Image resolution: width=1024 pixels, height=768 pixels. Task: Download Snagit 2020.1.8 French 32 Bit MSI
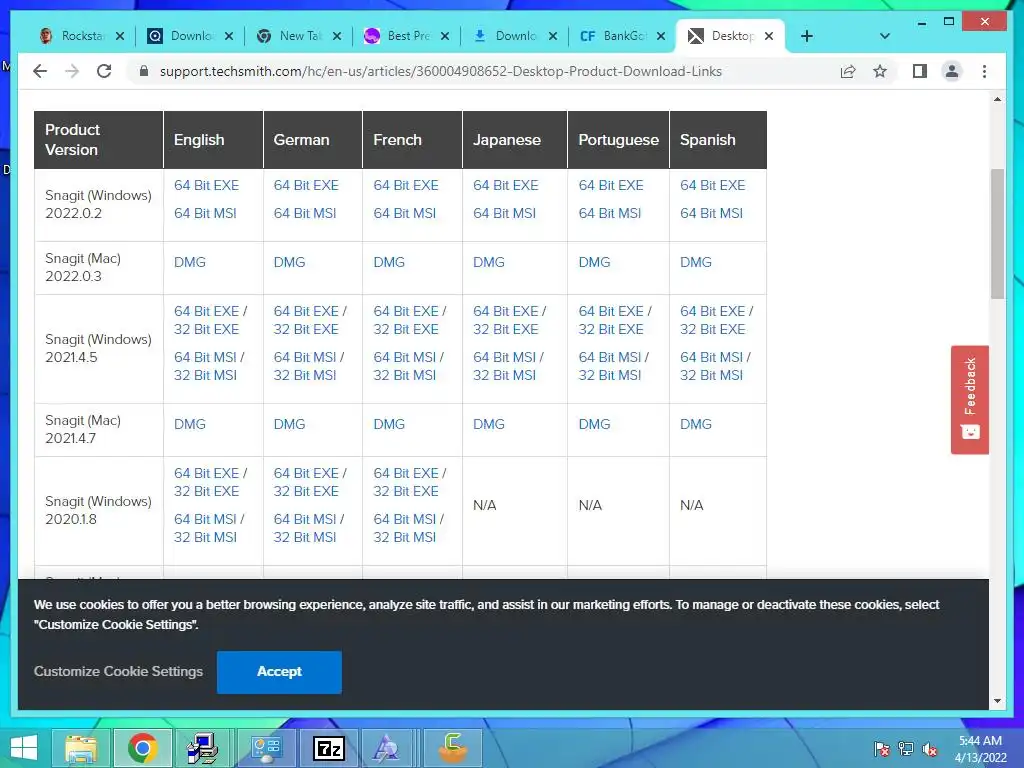(x=404, y=537)
